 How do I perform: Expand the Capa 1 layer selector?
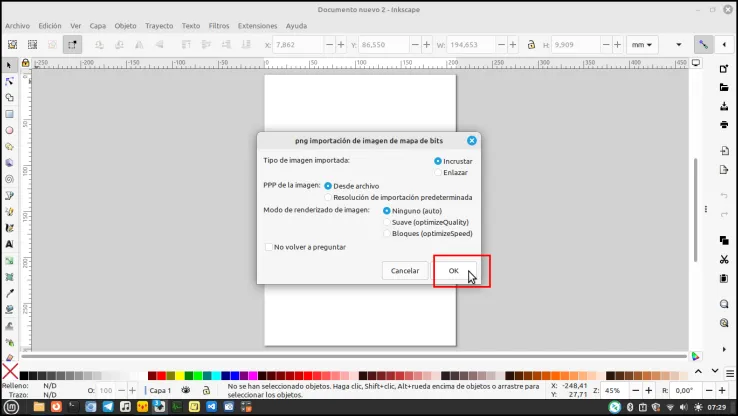pos(160,391)
